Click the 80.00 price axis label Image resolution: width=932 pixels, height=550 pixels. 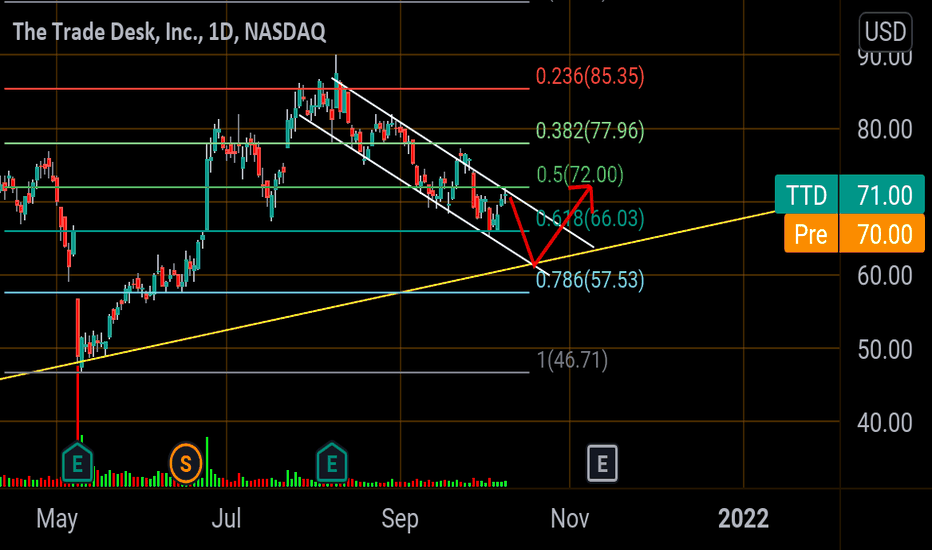pyautogui.click(x=884, y=129)
